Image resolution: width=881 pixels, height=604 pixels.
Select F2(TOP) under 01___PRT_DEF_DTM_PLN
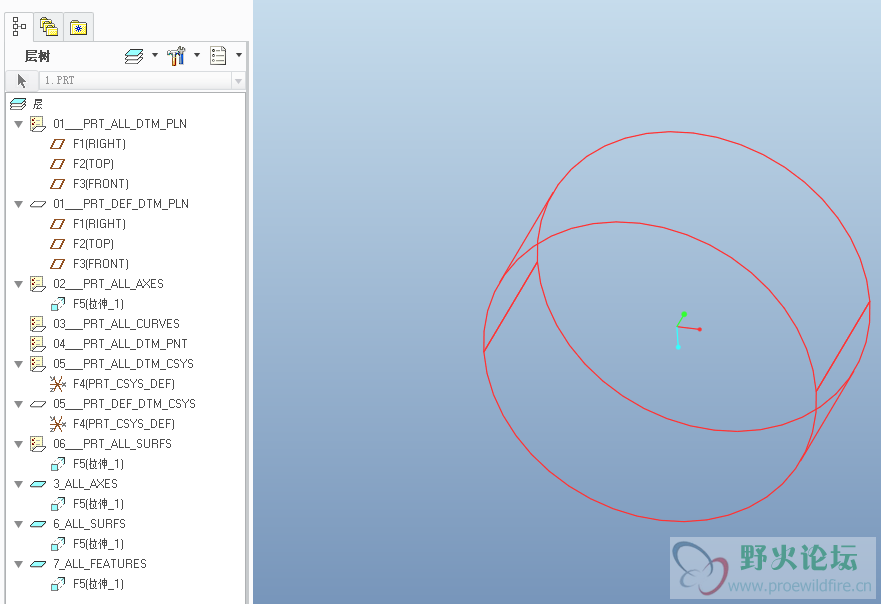(x=93, y=244)
